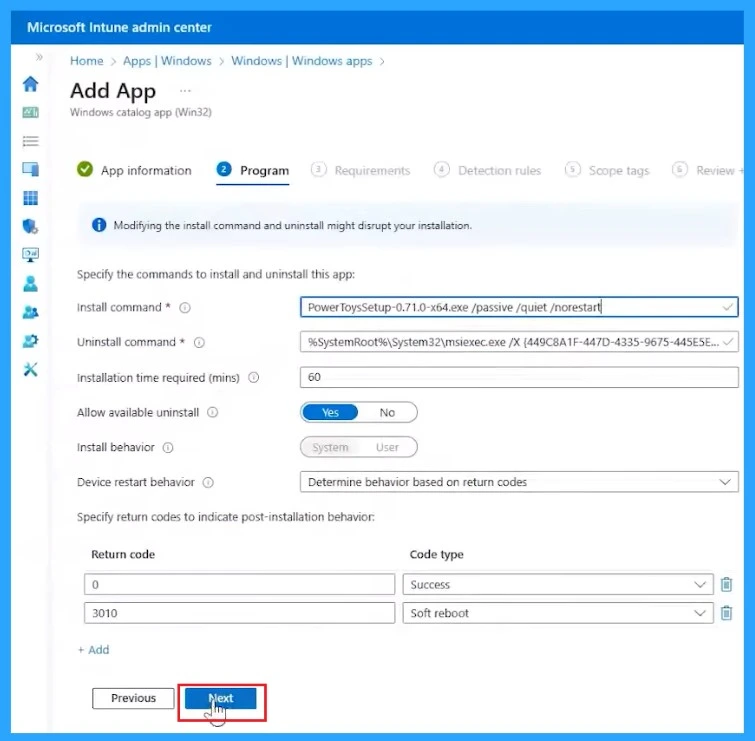
Task: Select System install behavior
Action: (x=330, y=447)
